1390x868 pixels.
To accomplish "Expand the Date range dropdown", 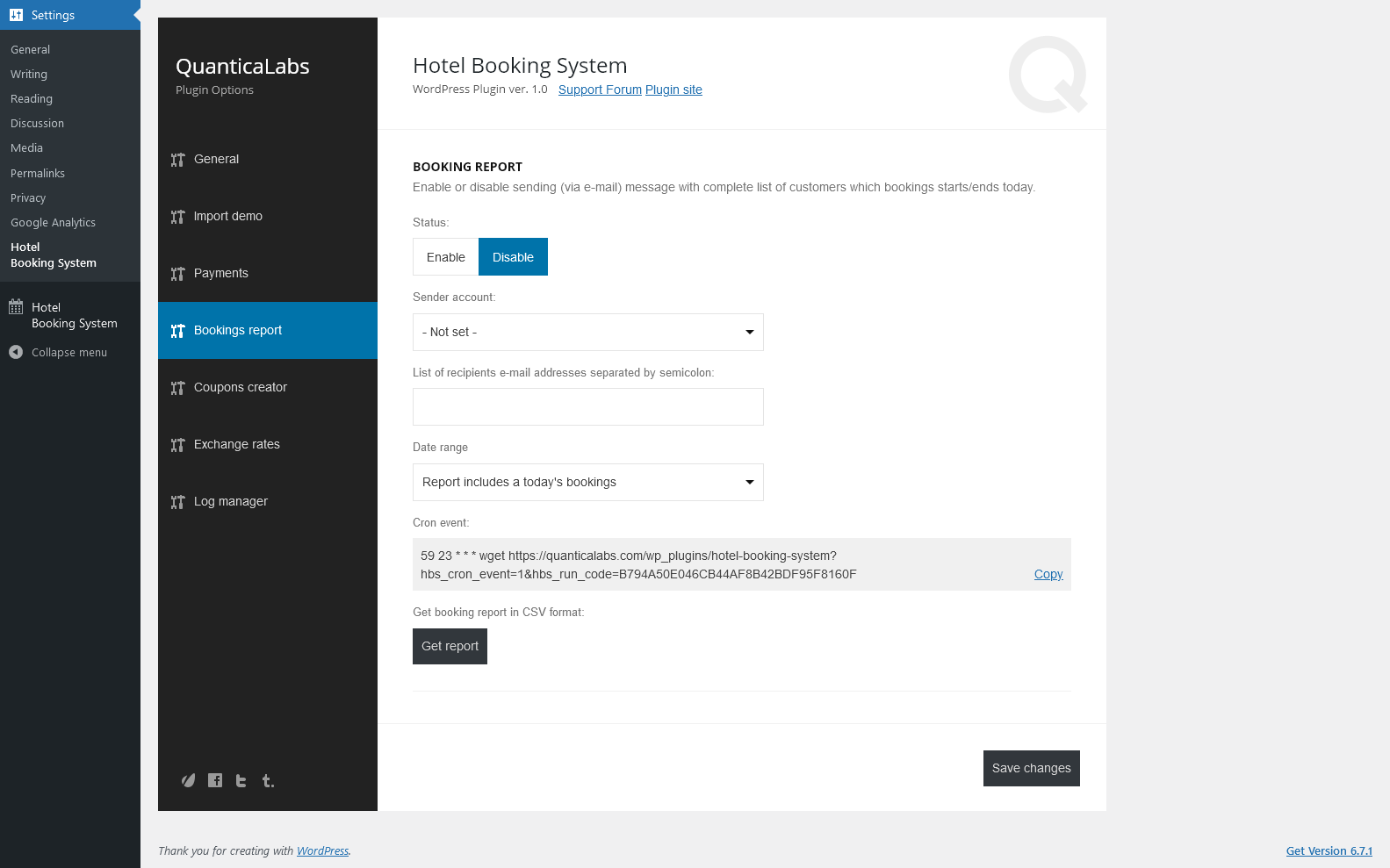I will (587, 482).
